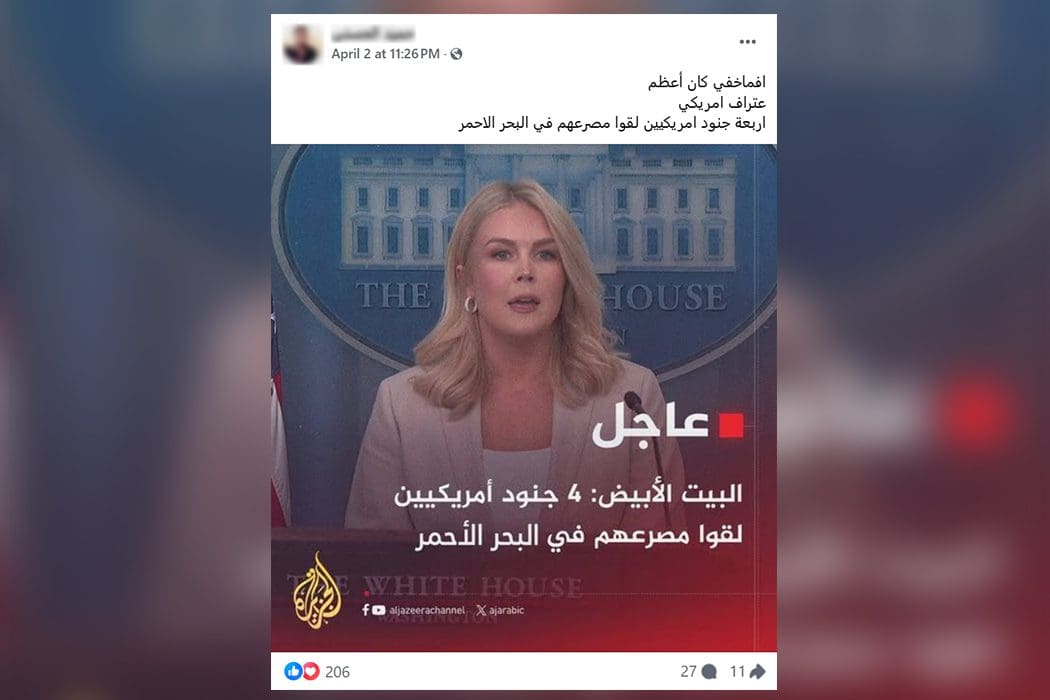
Task: Click the Facebook icon beside aljazeerachannel
Action: click(x=366, y=610)
